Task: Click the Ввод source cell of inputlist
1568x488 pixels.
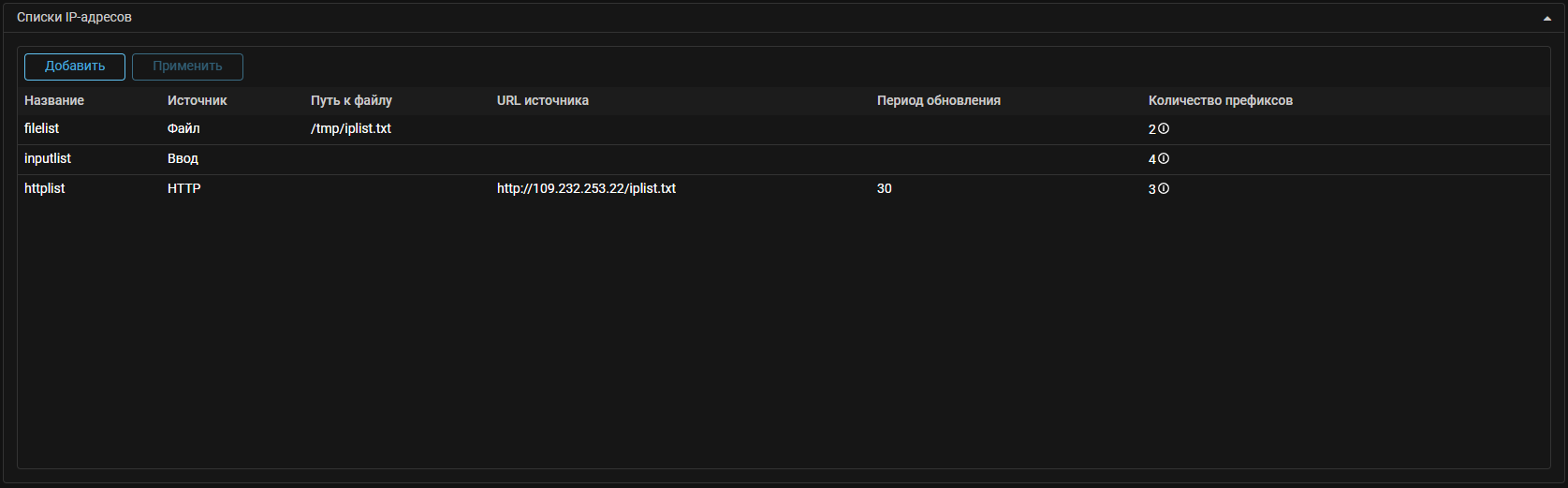Action: (183, 158)
